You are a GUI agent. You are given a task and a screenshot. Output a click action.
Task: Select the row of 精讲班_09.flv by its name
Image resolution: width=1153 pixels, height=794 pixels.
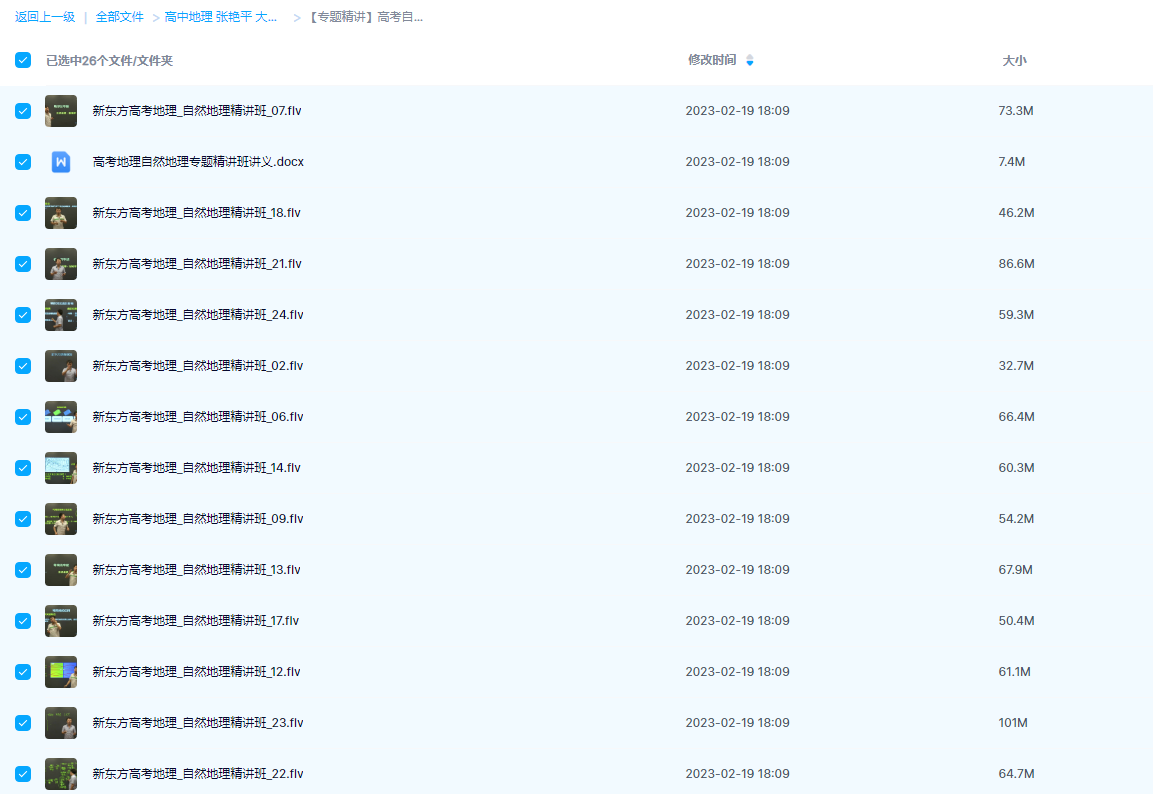tap(197, 519)
